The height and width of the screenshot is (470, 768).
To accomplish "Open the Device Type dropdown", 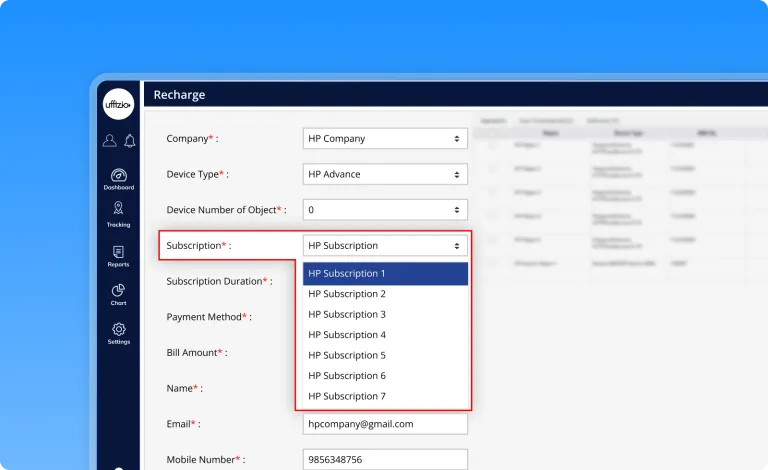I will click(385, 174).
